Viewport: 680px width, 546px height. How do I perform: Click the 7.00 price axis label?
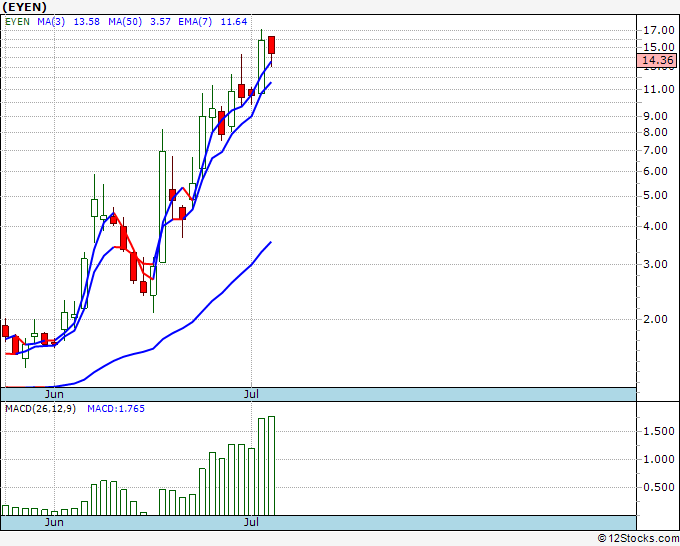655,150
